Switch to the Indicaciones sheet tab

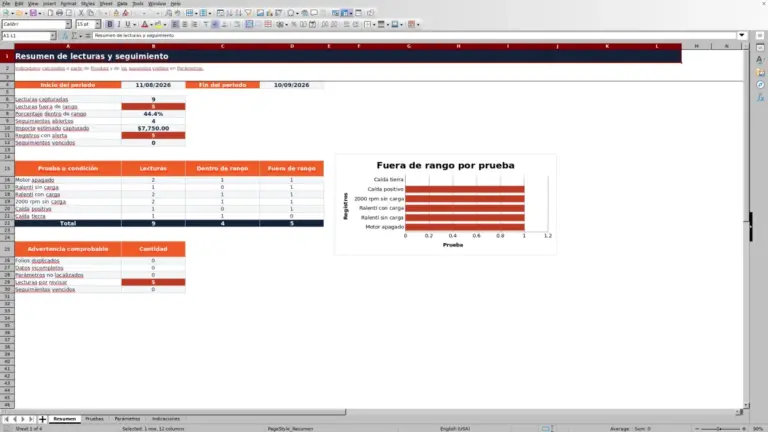(166, 419)
